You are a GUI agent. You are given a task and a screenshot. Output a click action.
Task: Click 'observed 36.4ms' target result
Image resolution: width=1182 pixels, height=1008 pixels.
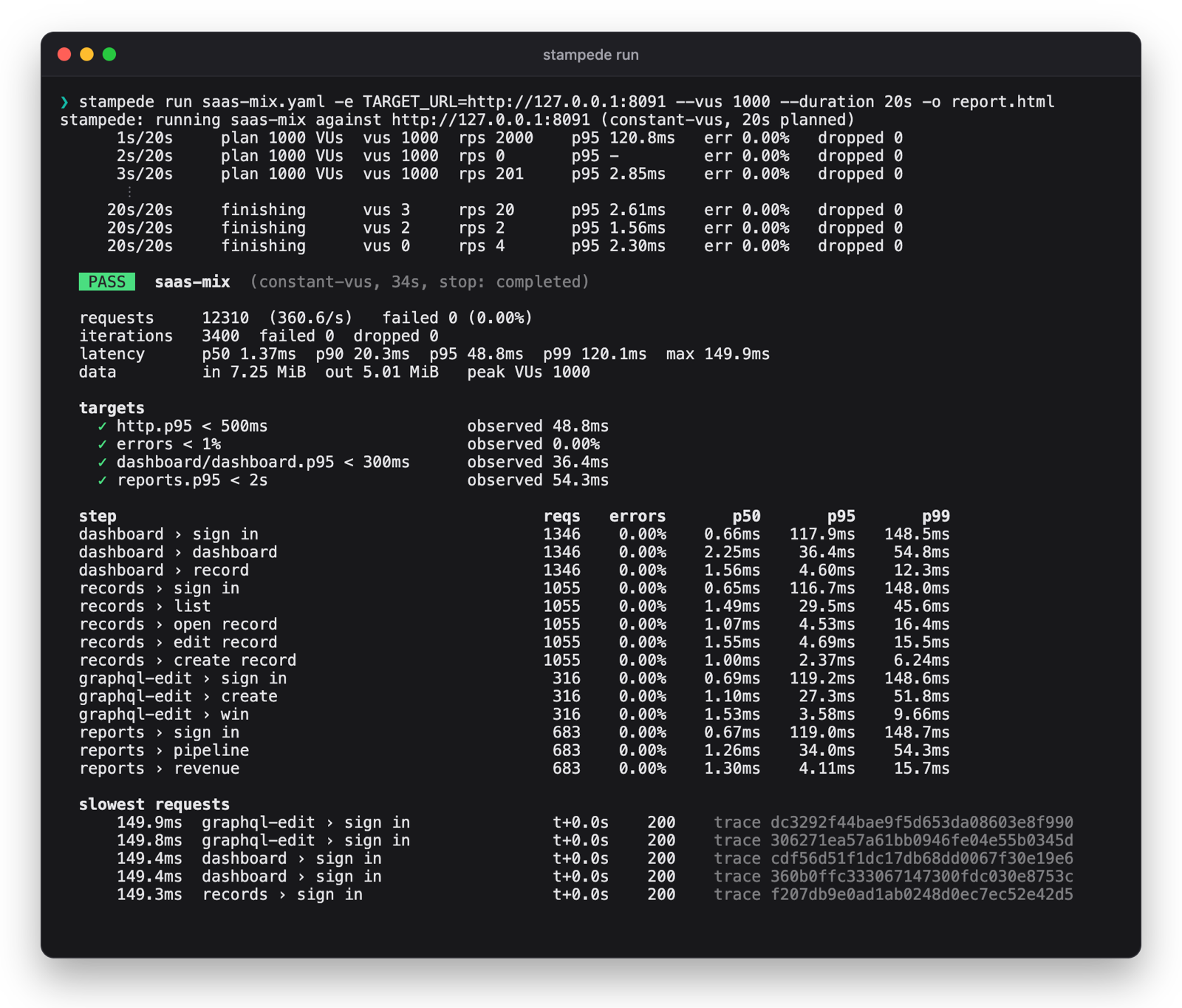[538, 462]
